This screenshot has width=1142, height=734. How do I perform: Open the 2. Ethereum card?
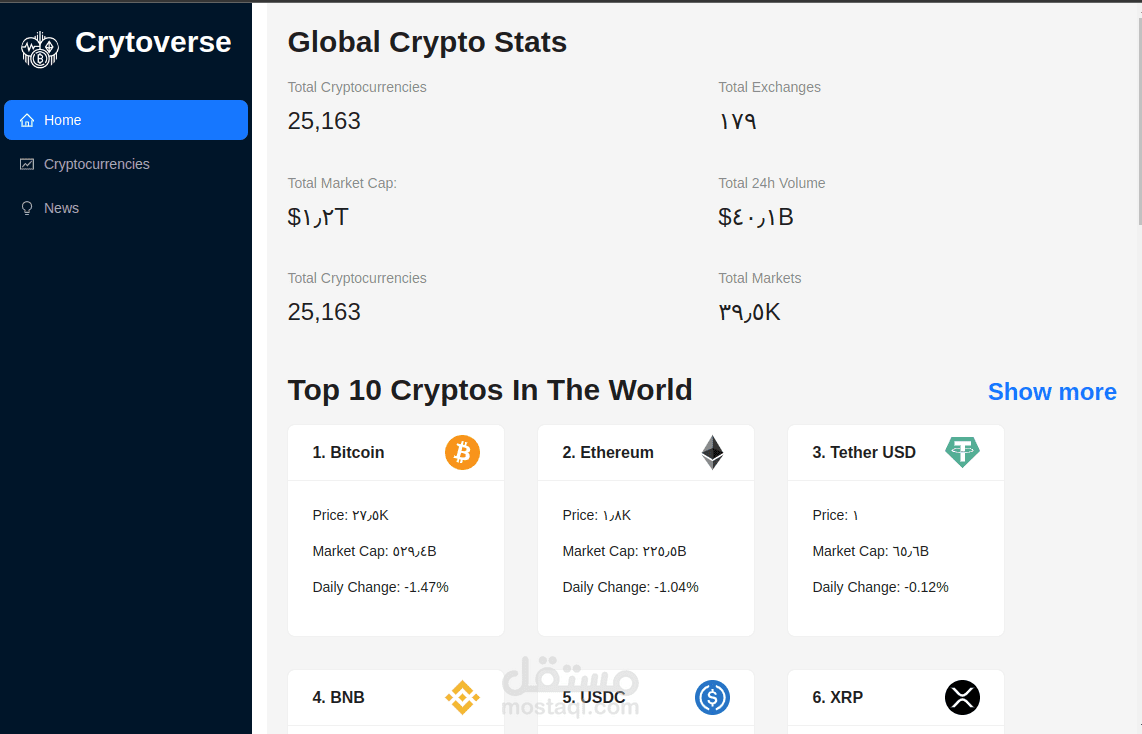pos(645,530)
